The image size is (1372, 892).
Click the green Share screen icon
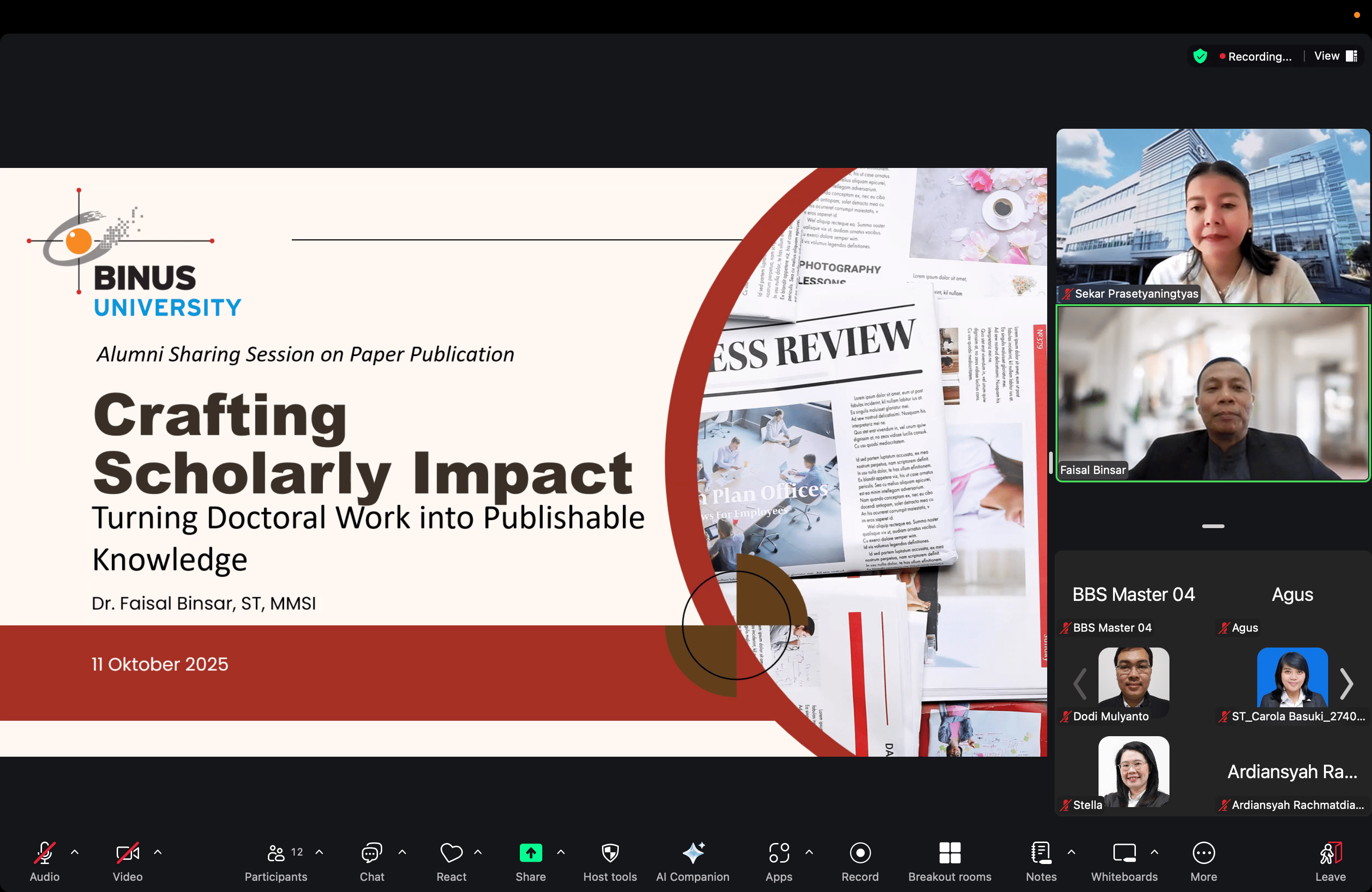530,853
